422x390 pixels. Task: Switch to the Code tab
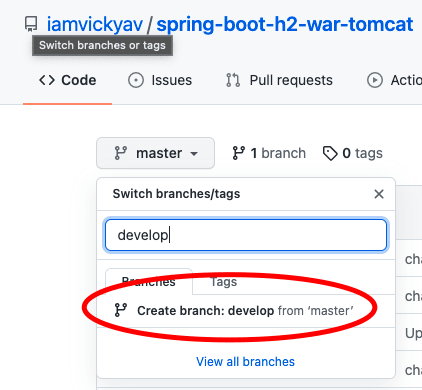coord(67,80)
